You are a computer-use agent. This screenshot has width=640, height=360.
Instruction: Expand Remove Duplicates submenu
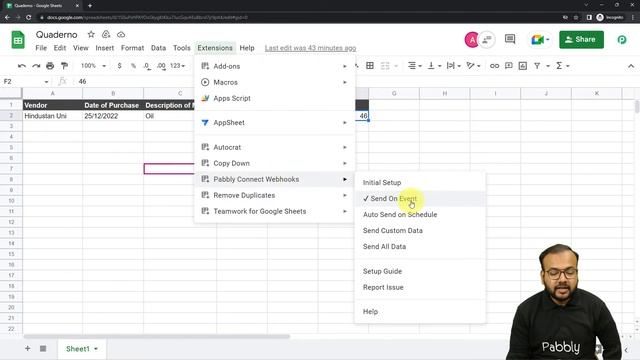[x=274, y=195]
